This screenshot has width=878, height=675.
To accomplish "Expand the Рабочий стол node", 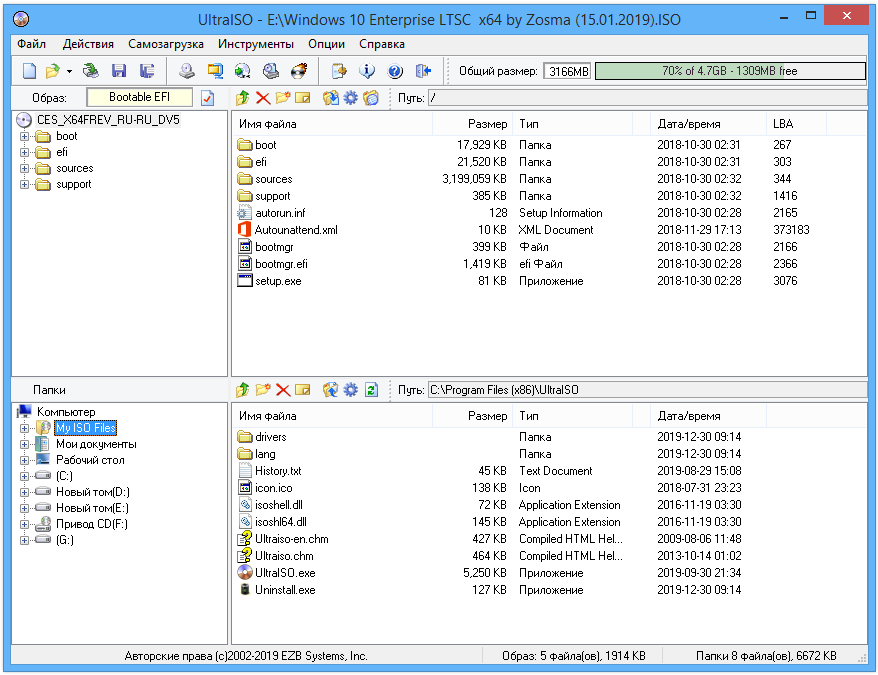I will [24, 460].
